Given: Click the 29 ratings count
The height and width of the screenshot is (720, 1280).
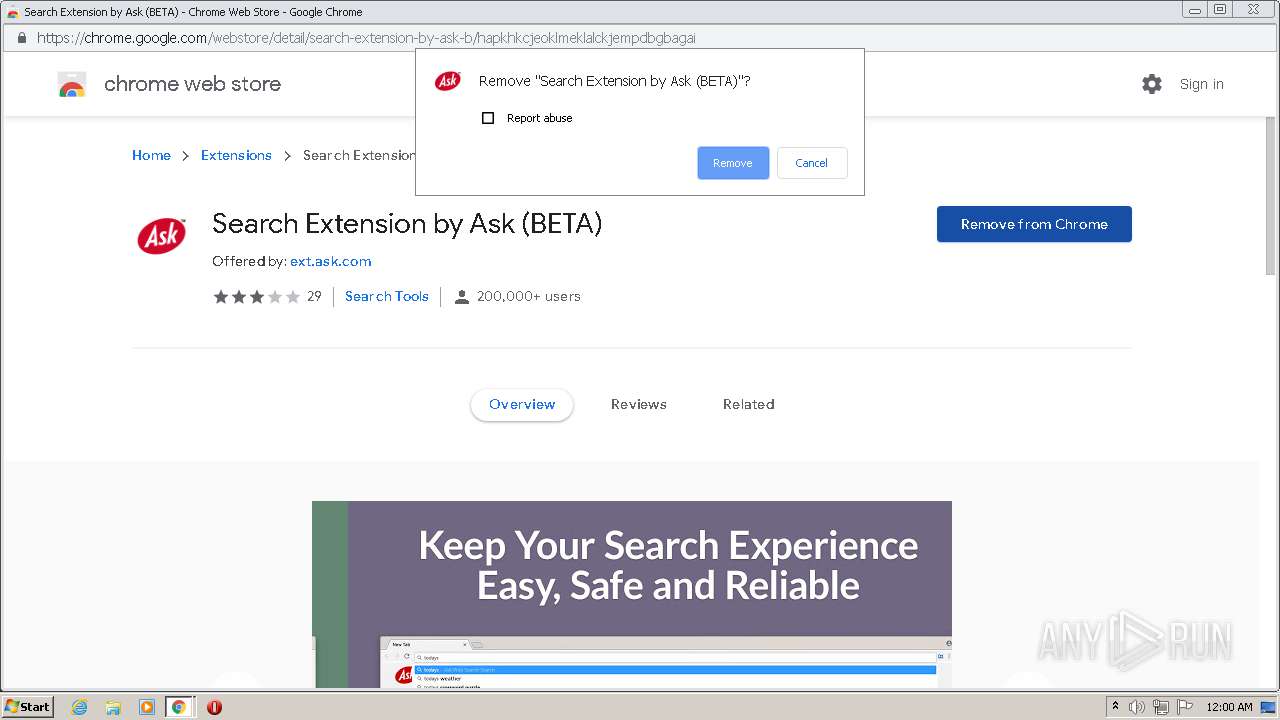Looking at the screenshot, I should 314,296.
